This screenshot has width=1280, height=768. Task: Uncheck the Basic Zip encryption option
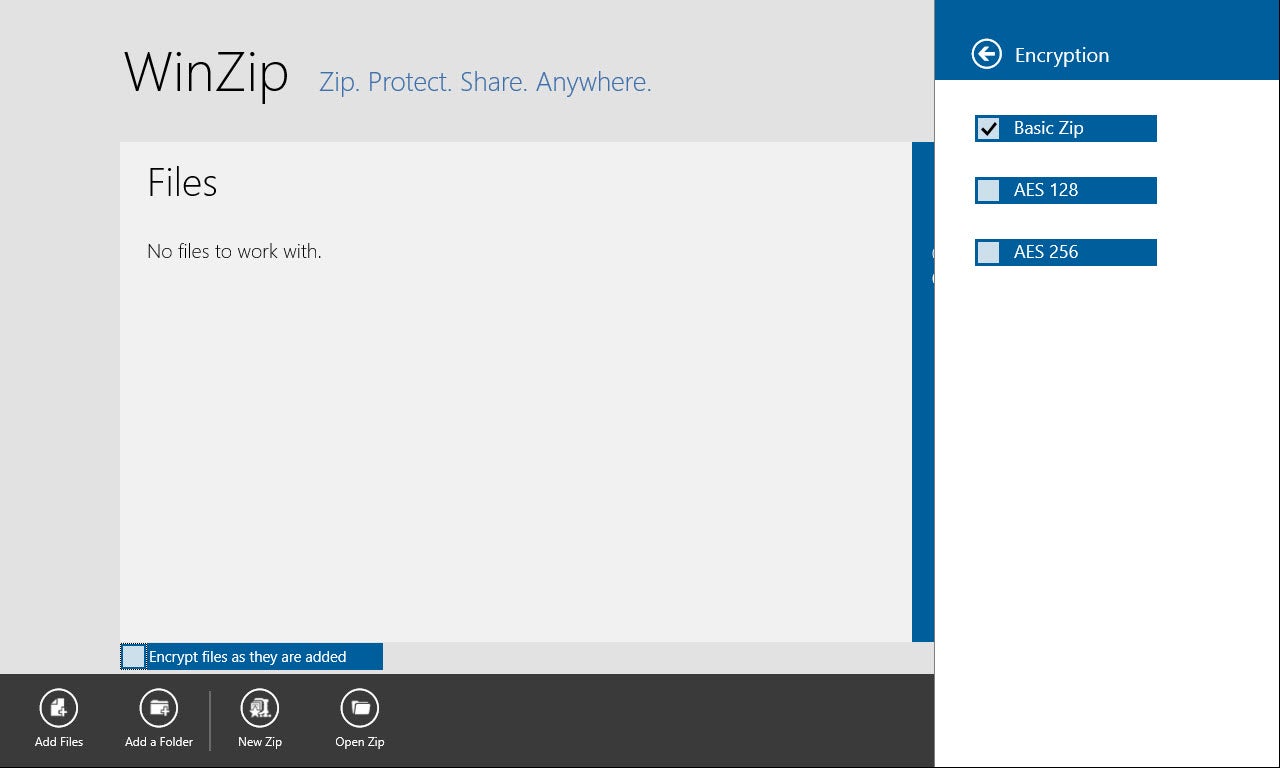pos(988,128)
